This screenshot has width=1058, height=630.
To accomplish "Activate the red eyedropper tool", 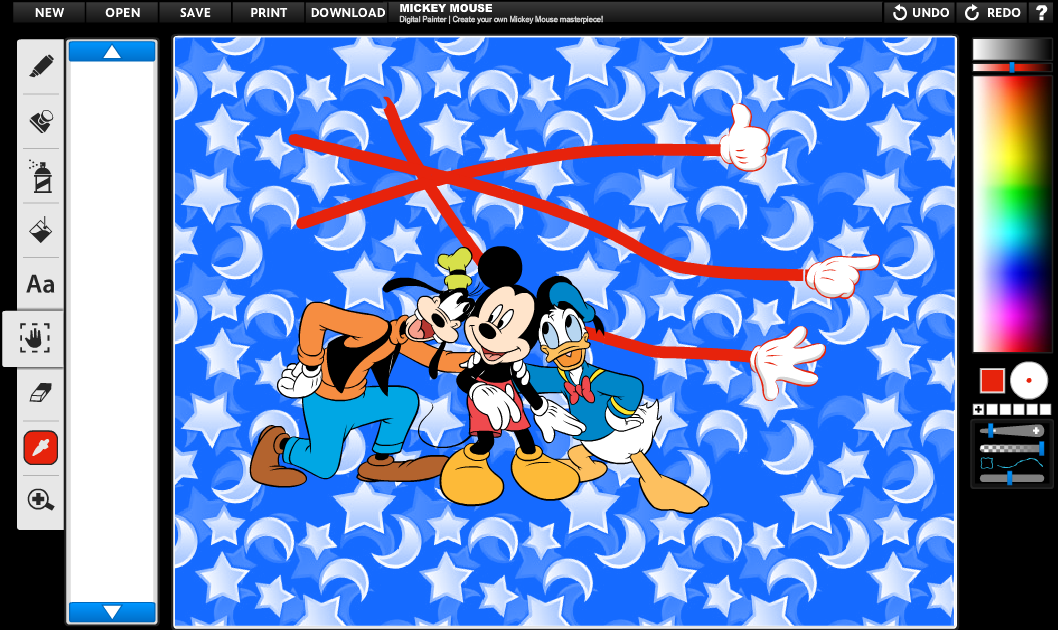I will 40,447.
